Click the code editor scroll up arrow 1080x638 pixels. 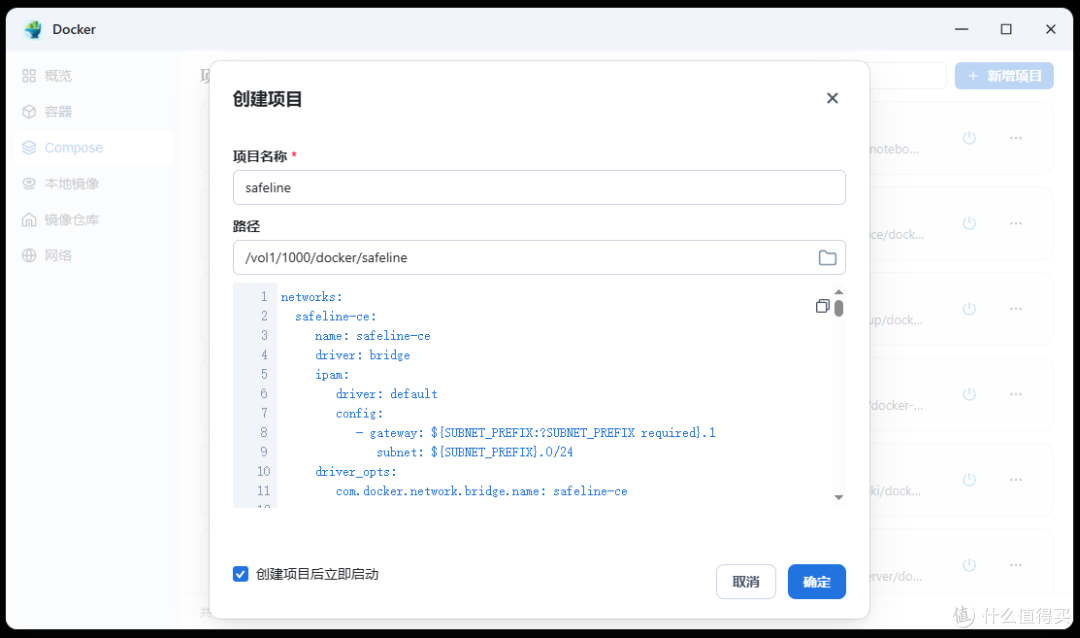pos(838,292)
